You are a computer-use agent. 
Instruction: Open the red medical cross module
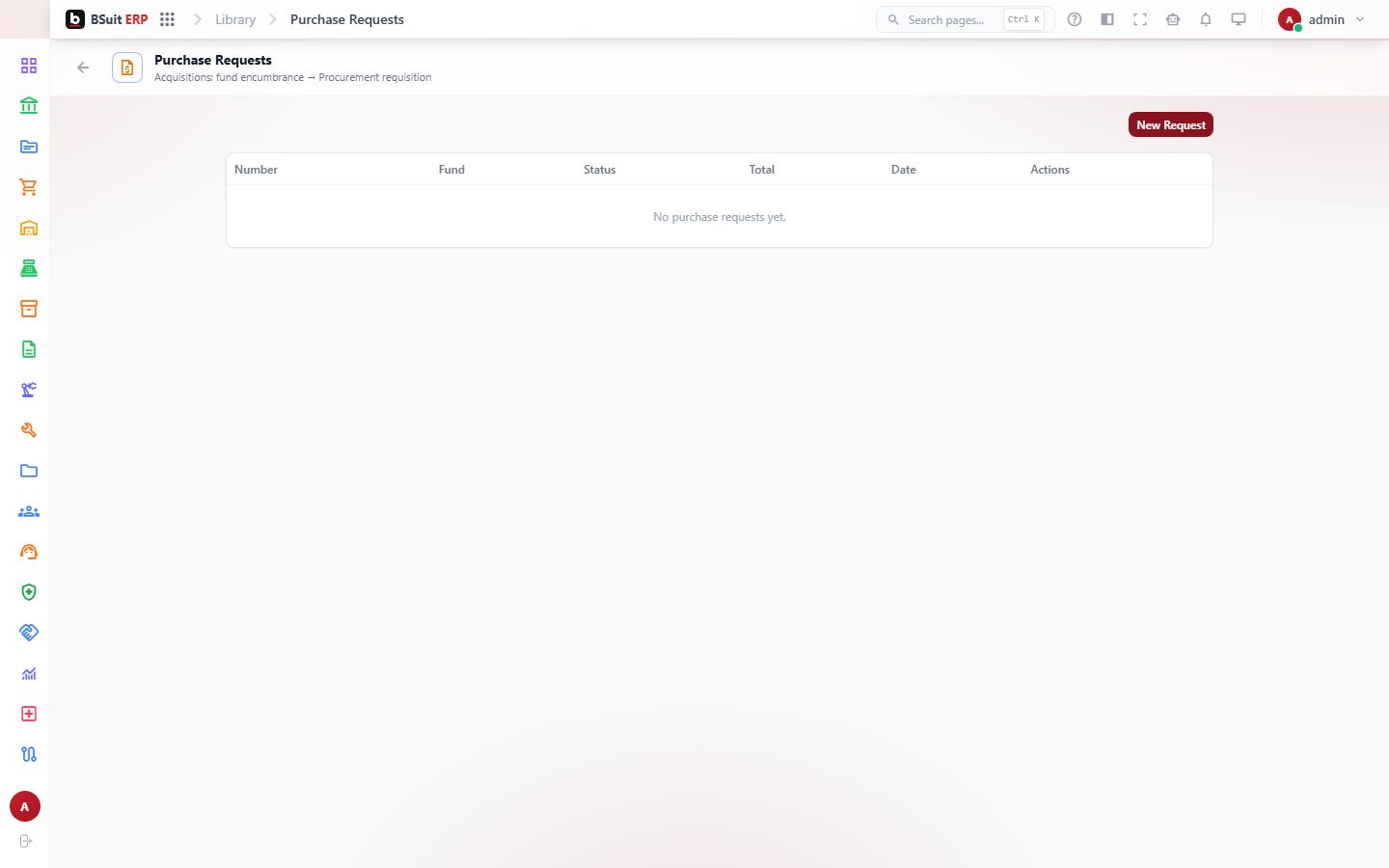[29, 714]
